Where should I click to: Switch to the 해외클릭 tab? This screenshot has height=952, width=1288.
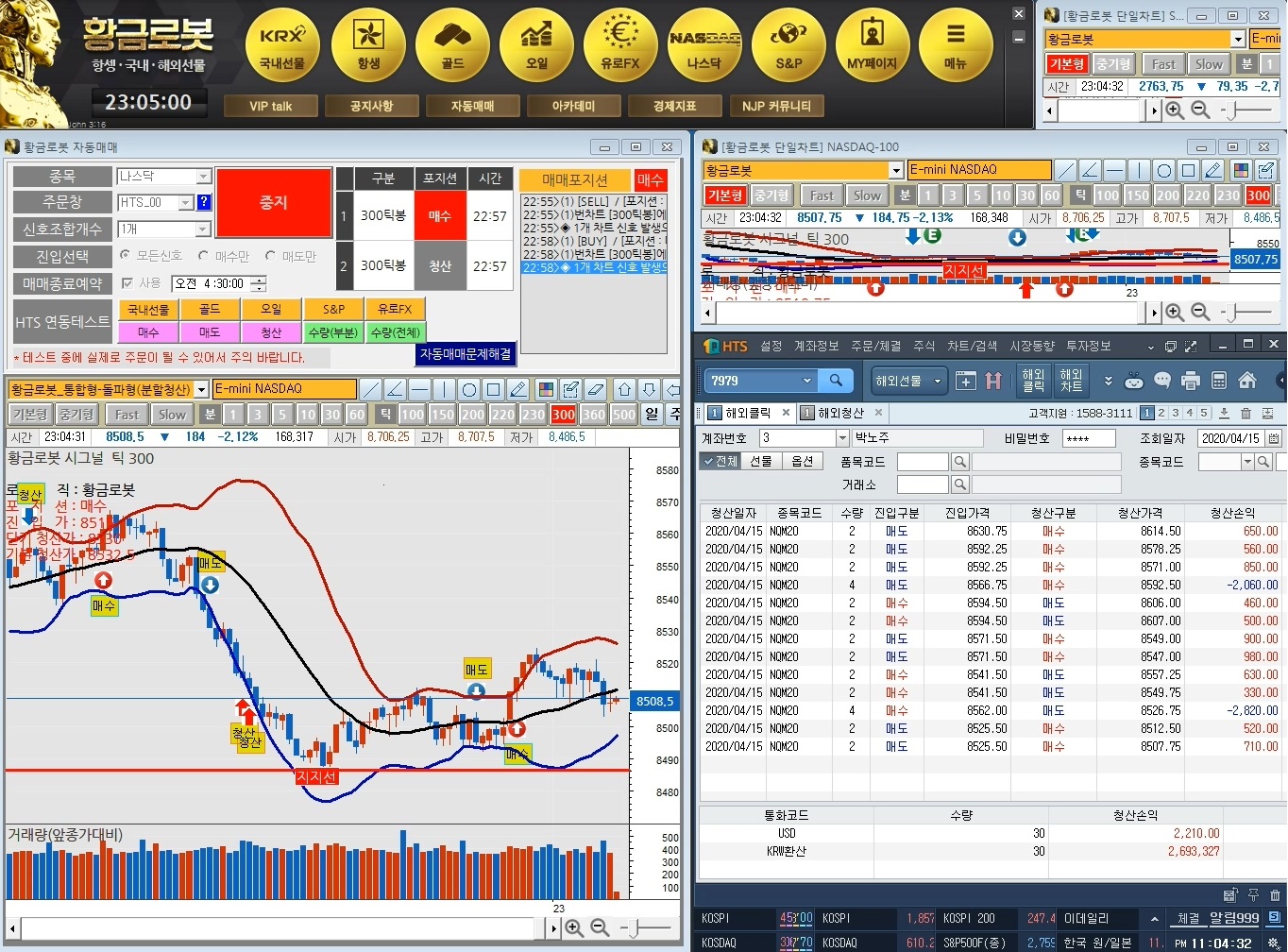click(x=747, y=413)
